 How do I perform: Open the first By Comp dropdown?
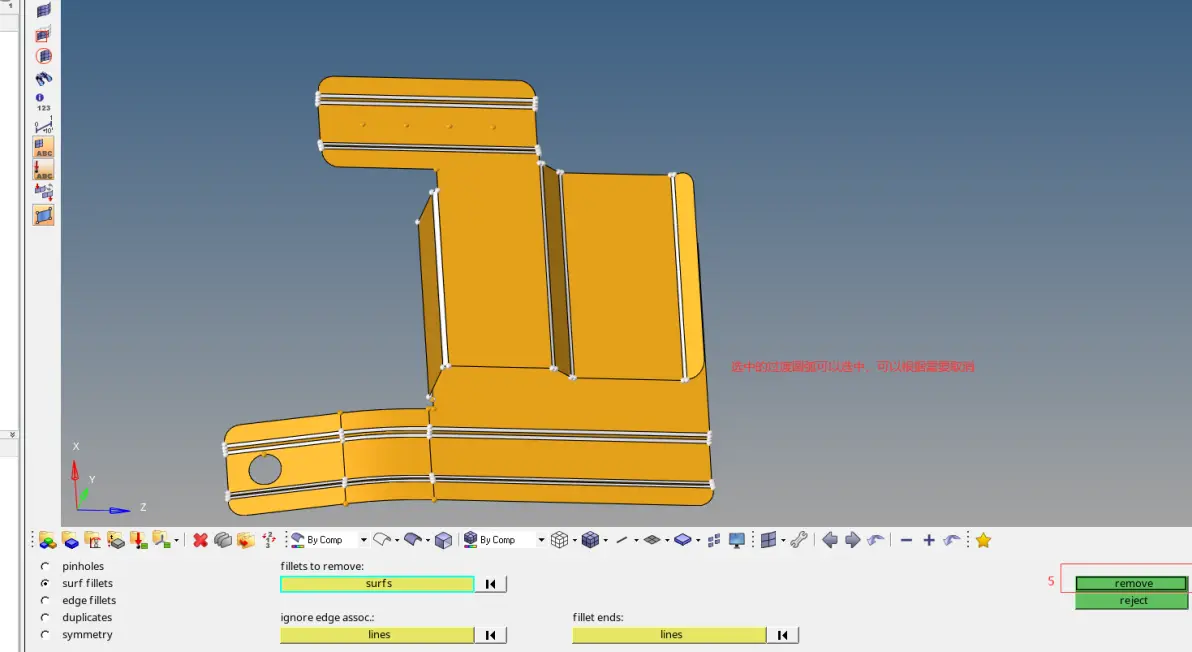(363, 540)
